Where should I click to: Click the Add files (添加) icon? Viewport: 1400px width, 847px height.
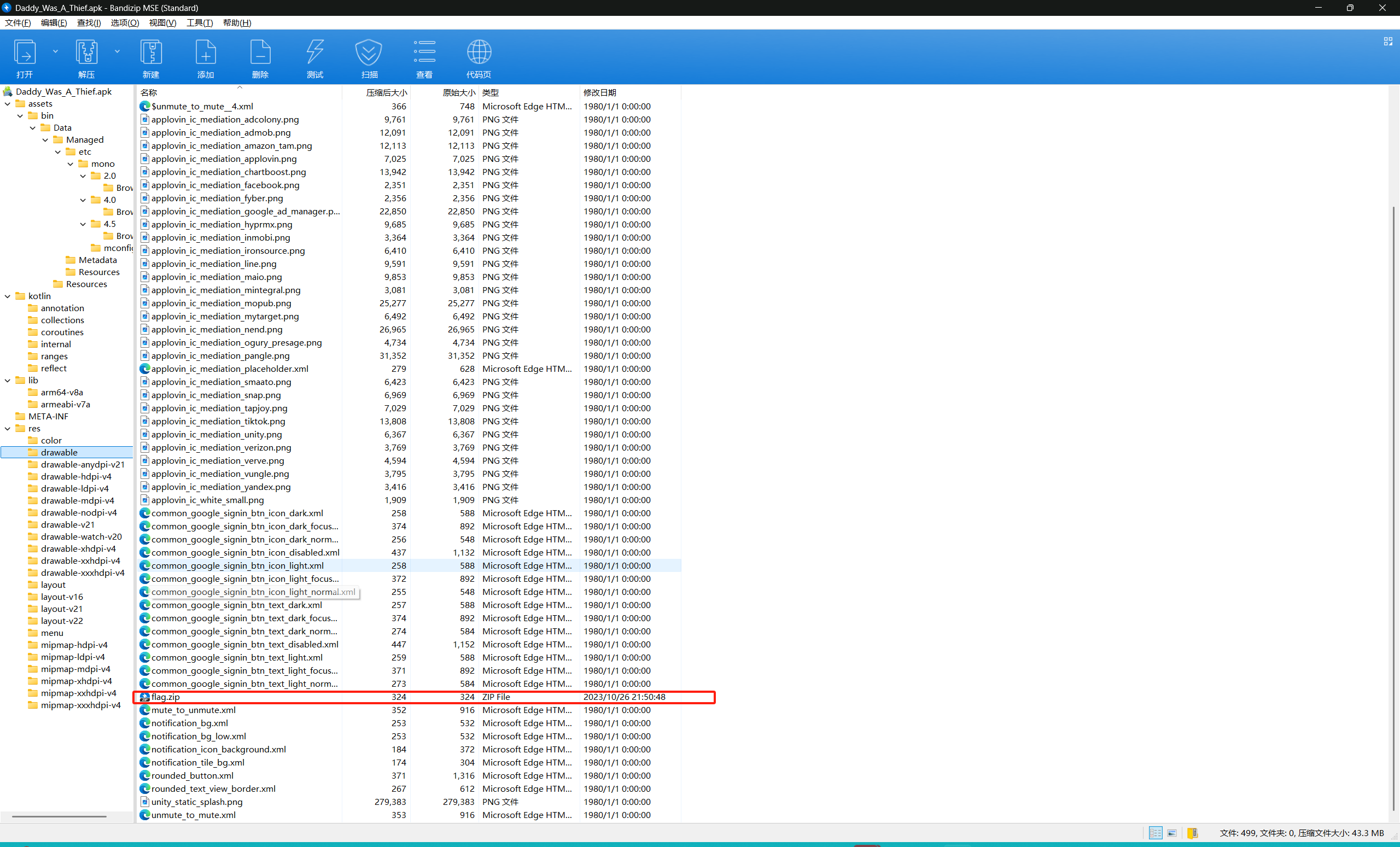[x=205, y=57]
